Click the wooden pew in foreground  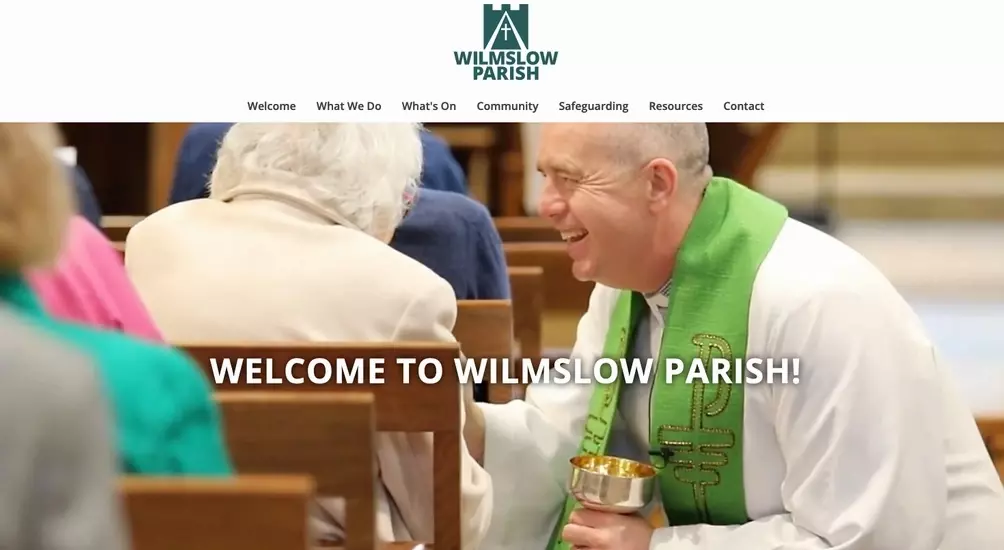tap(218, 512)
